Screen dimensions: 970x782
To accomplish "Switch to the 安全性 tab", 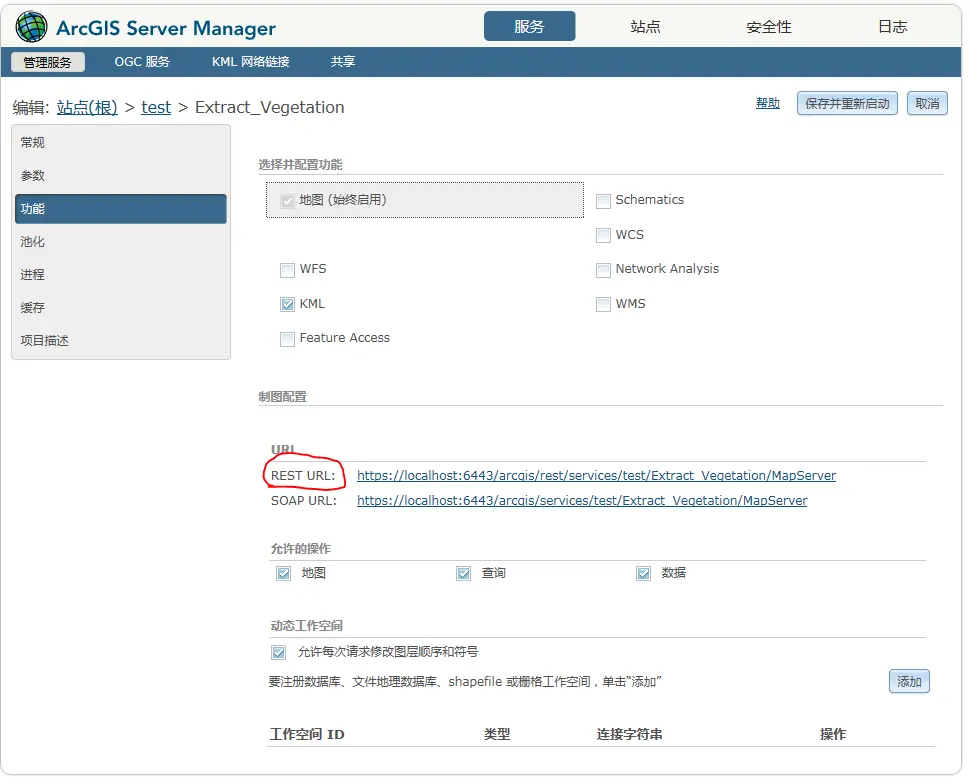I will coord(768,27).
